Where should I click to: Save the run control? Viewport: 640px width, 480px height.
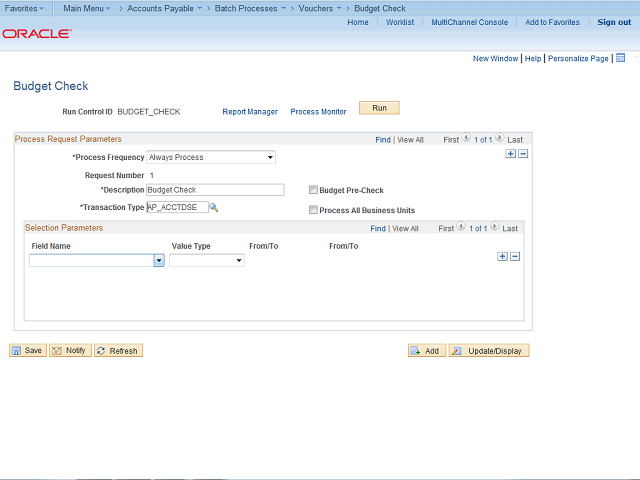pos(28,351)
